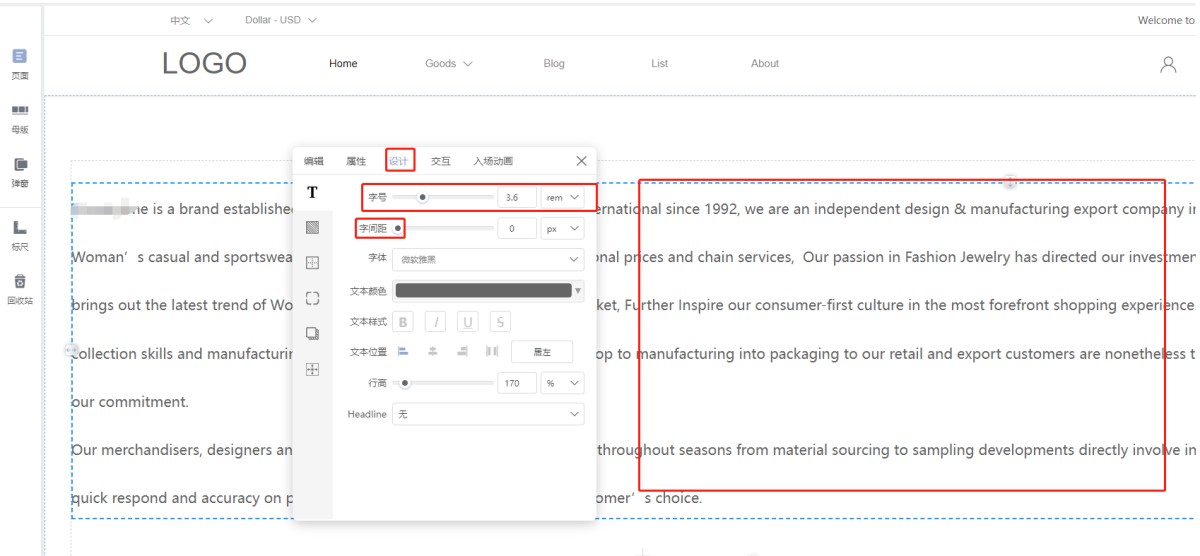
Task: Align text left in 文本位置 row
Action: 404,351
